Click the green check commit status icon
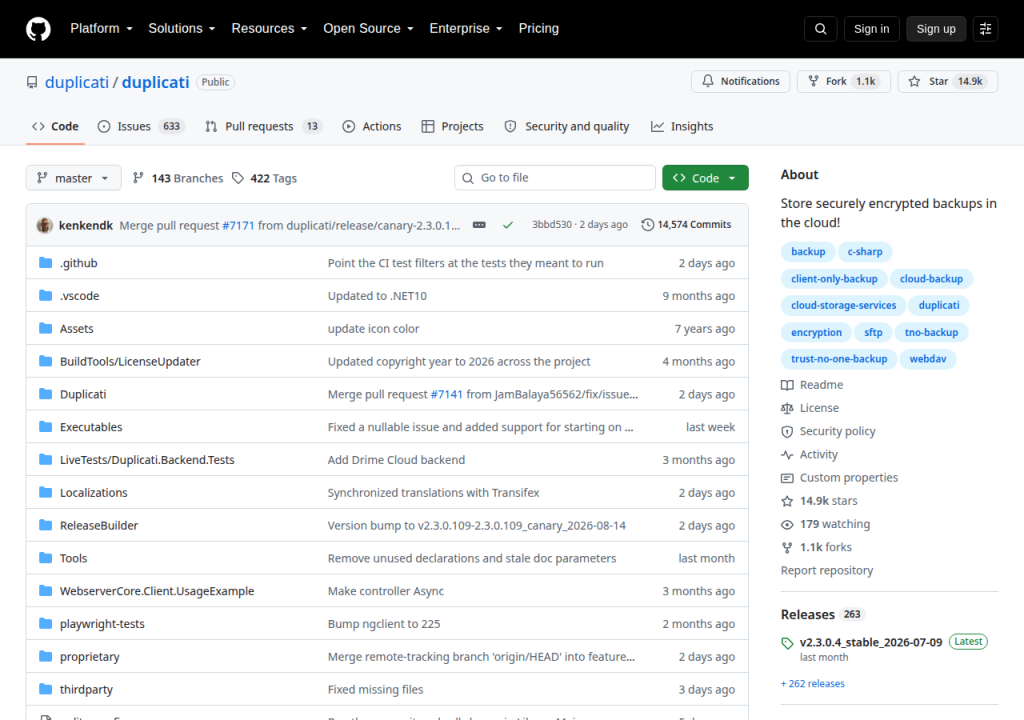The width and height of the screenshot is (1024, 720). pyautogui.click(x=507, y=225)
